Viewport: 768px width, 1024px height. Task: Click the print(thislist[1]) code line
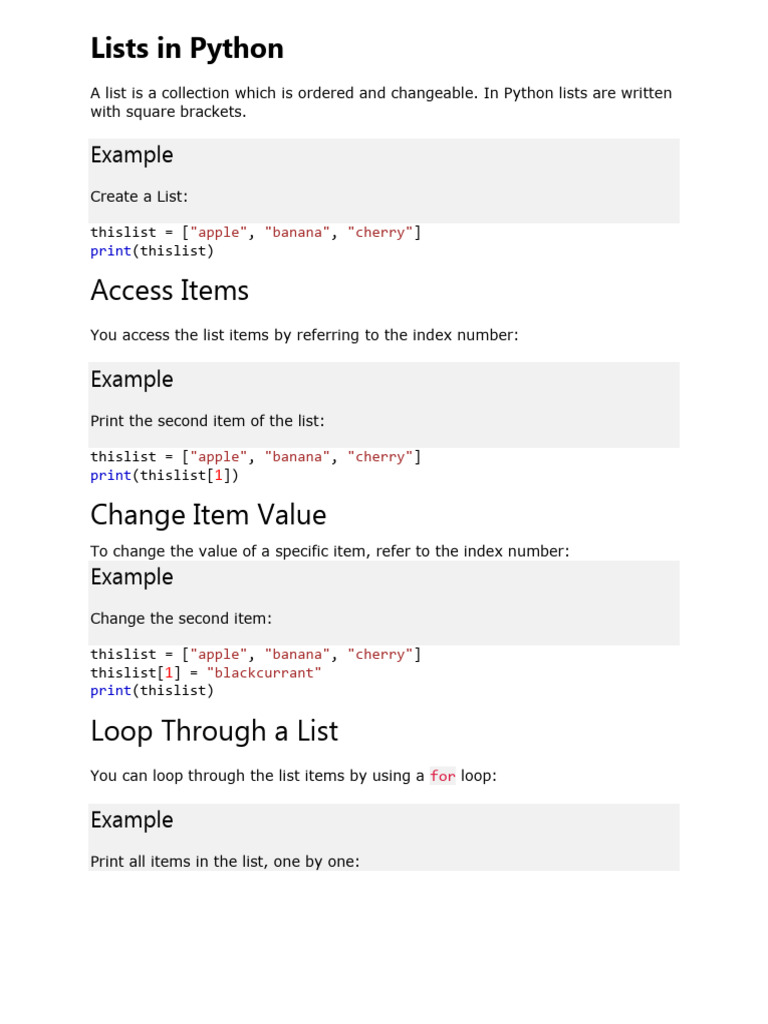[x=165, y=476]
